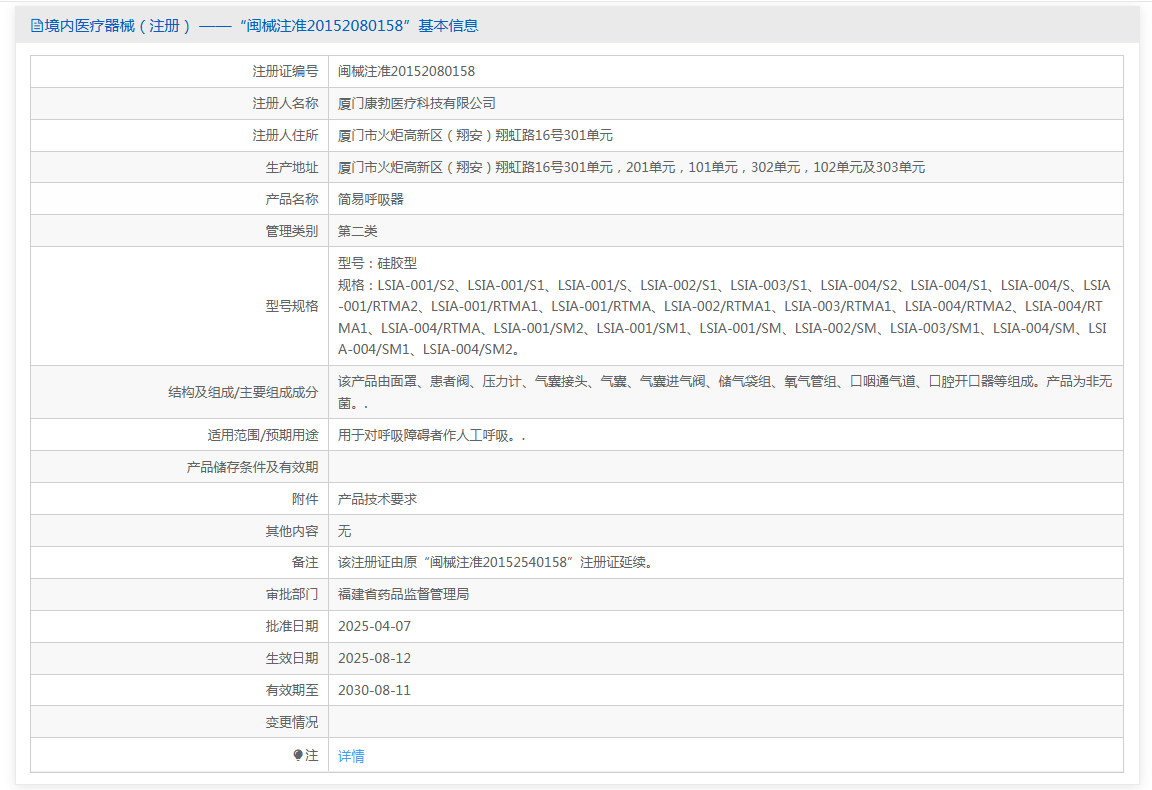Click the 境内医疗器械（注册）header title
Screen dimensions: 1152x790
point(254,26)
